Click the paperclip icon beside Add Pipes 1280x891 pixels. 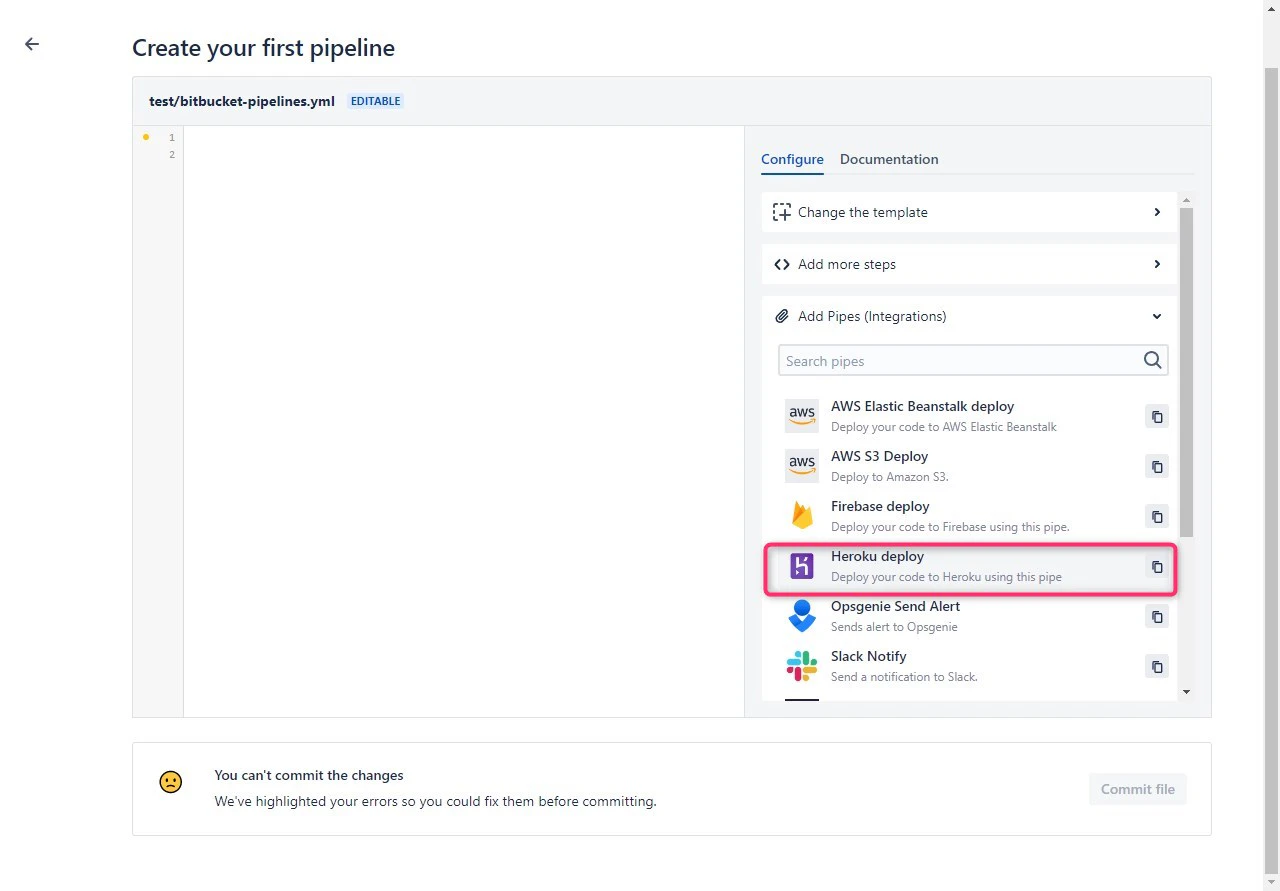click(x=782, y=316)
